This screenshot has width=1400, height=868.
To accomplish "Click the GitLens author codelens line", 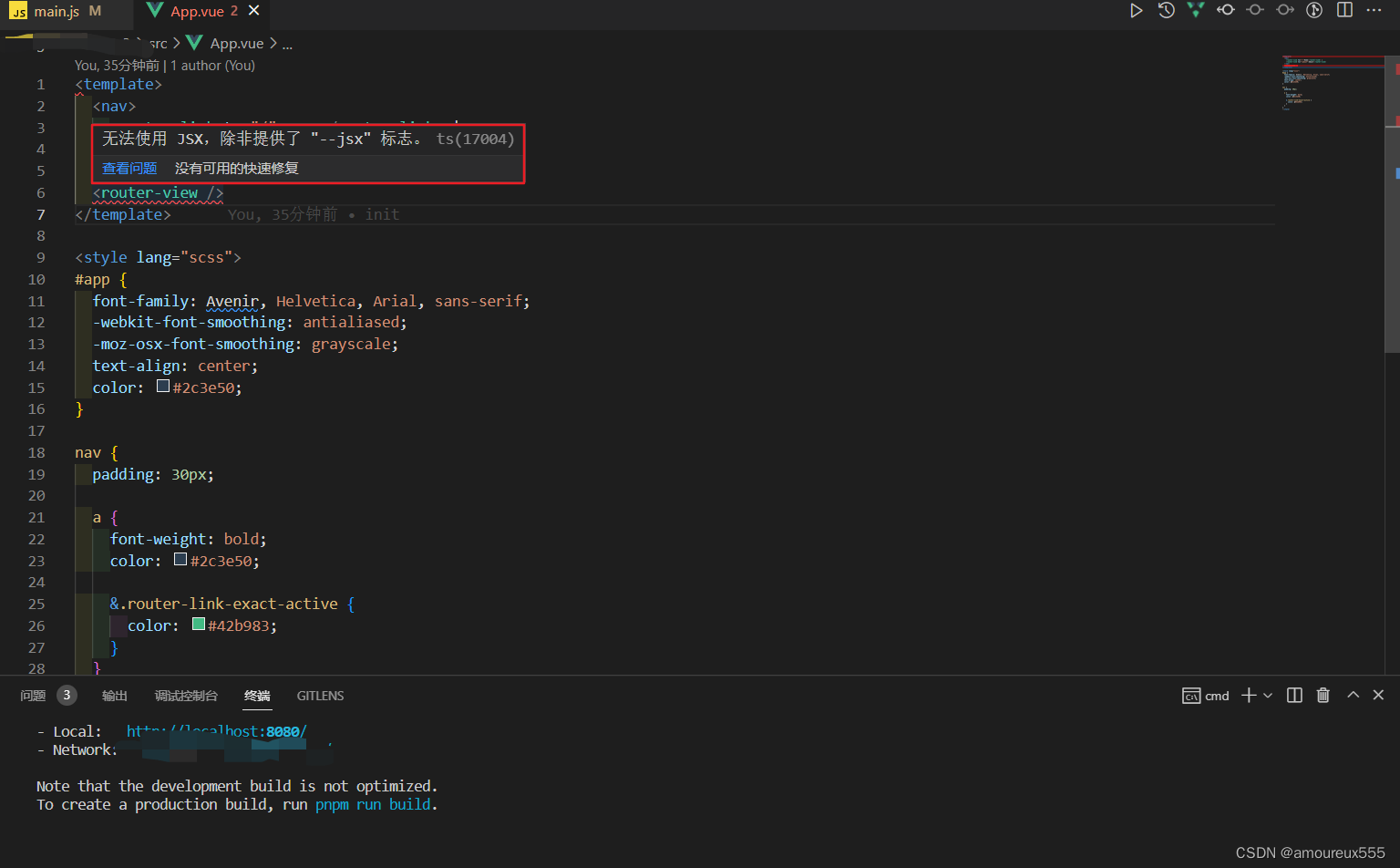I will coord(165,66).
